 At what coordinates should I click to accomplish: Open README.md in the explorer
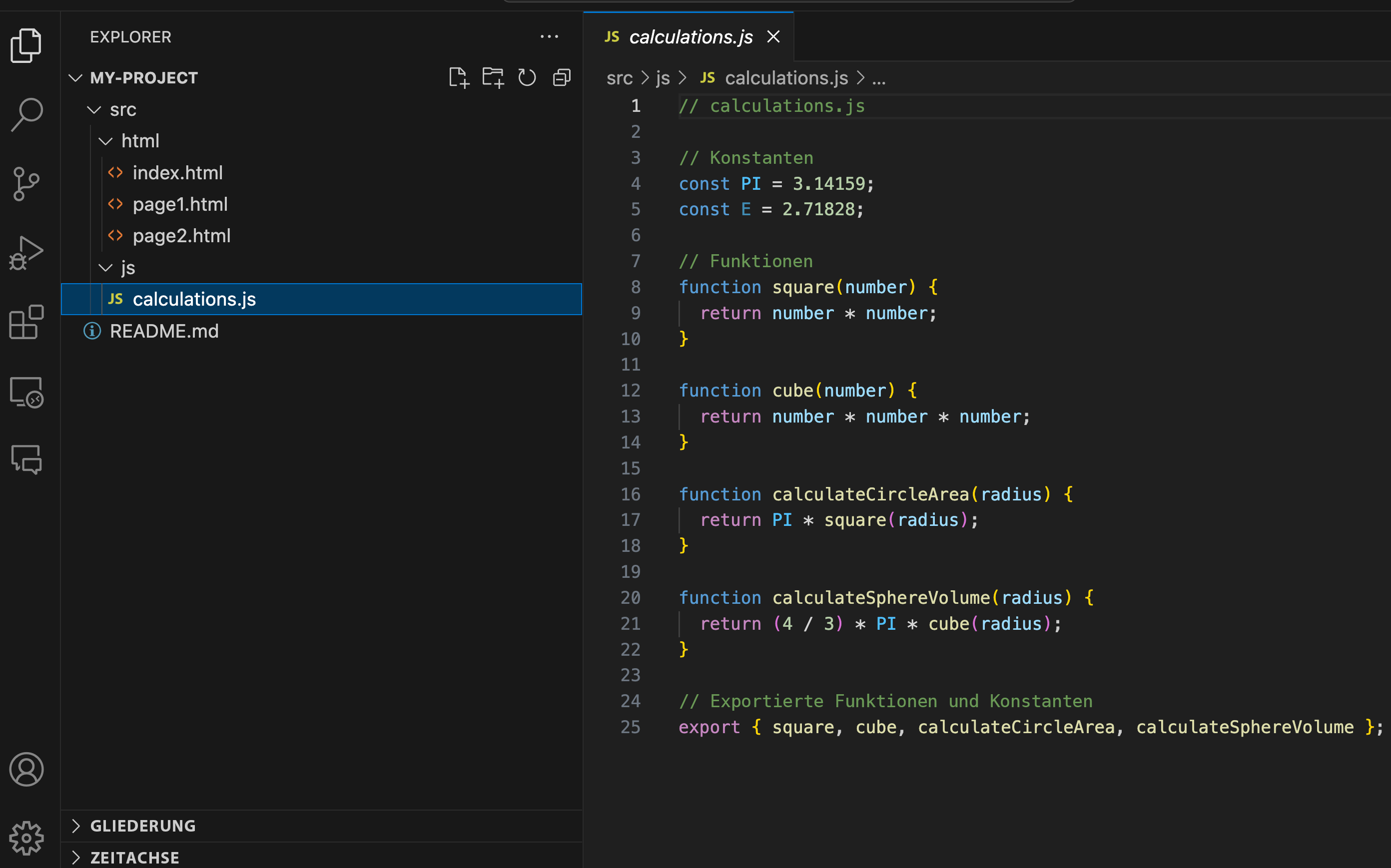(x=164, y=331)
